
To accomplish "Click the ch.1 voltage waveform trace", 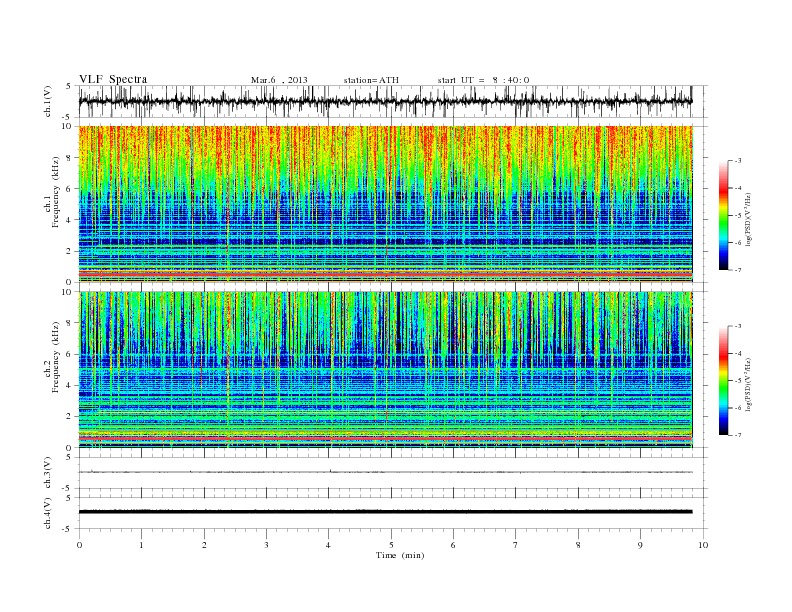I will point(385,101).
